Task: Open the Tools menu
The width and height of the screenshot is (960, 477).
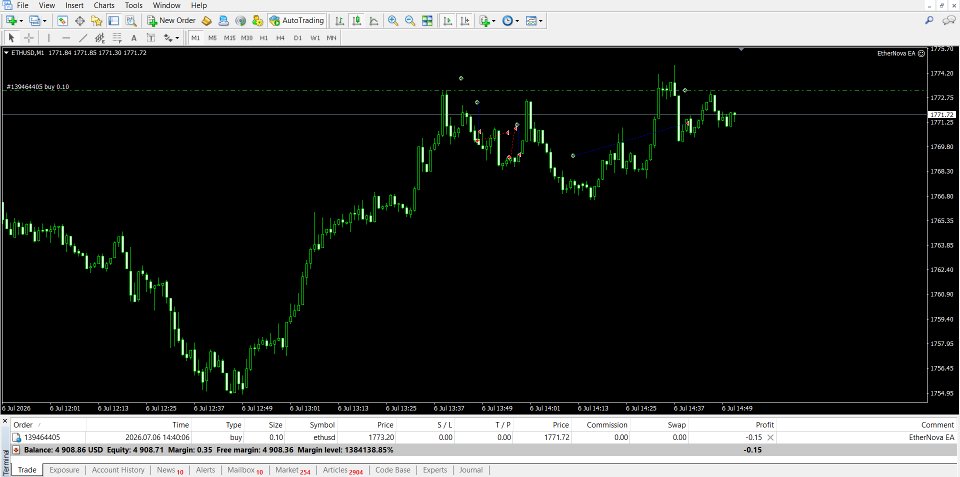Action: [133, 6]
